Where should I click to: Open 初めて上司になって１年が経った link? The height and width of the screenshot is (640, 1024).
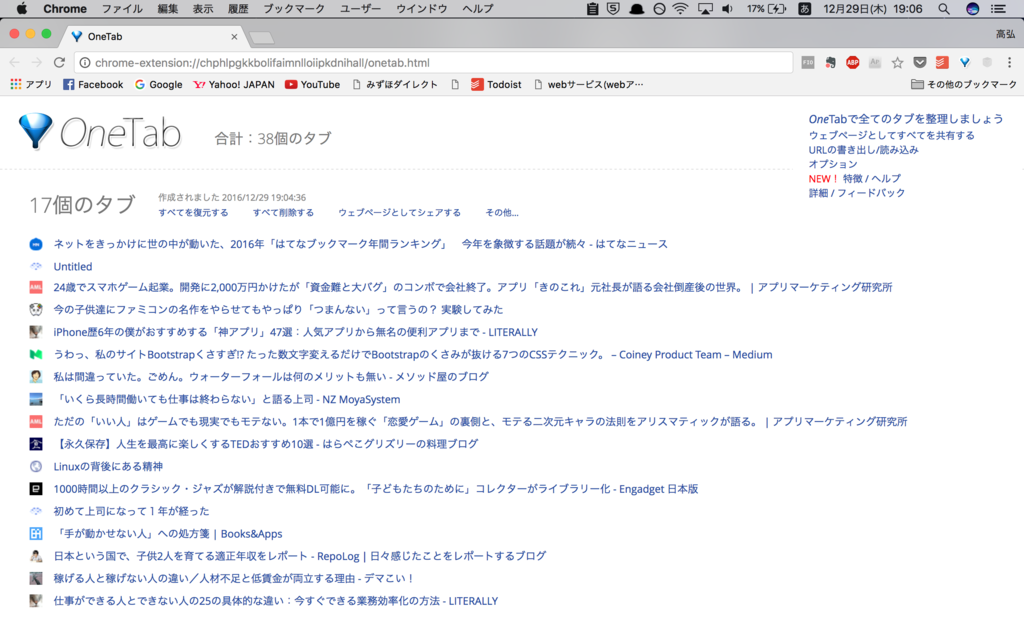[x=131, y=511]
